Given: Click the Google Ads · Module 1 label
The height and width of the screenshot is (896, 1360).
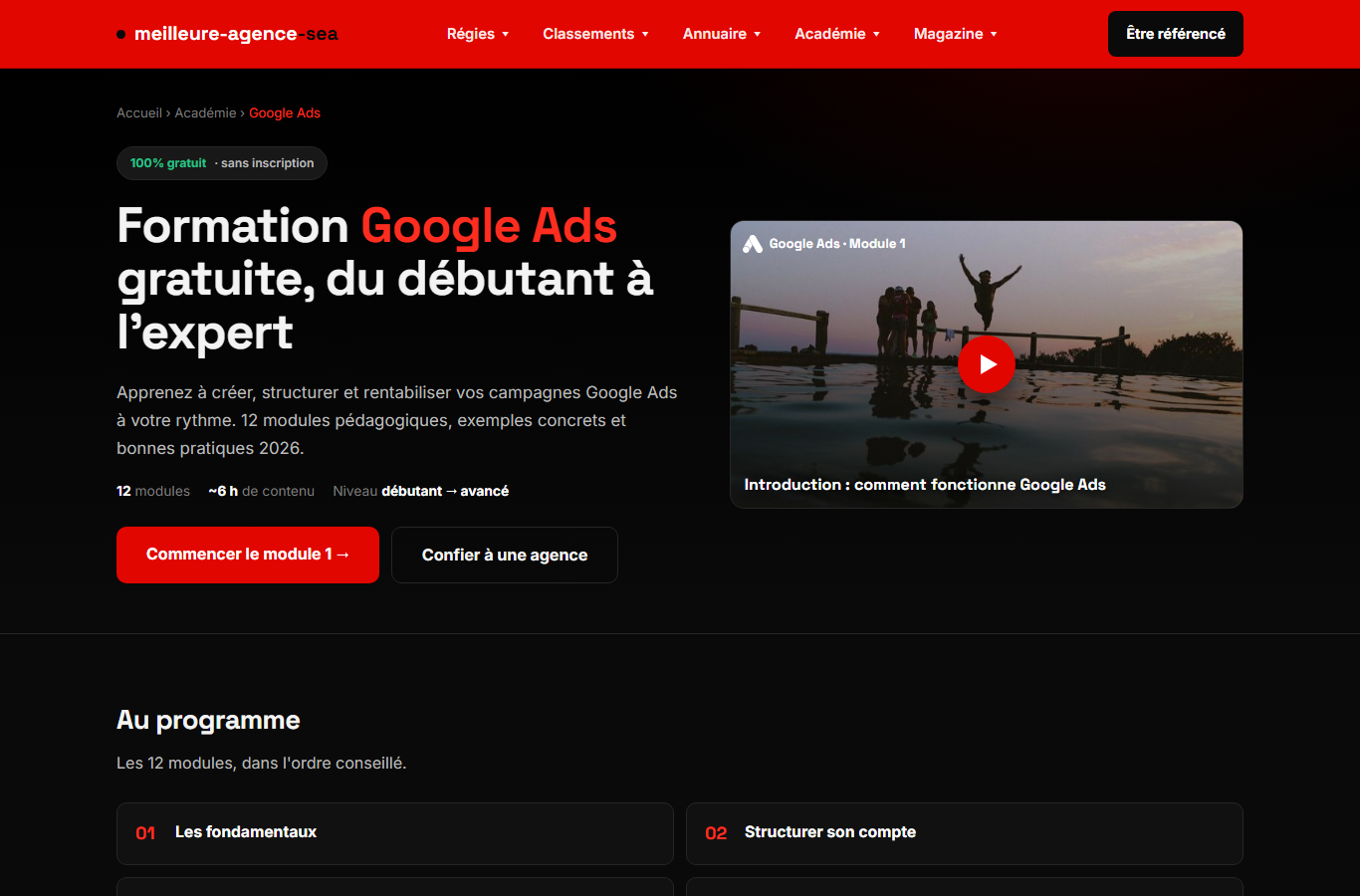Looking at the screenshot, I should tap(837, 244).
